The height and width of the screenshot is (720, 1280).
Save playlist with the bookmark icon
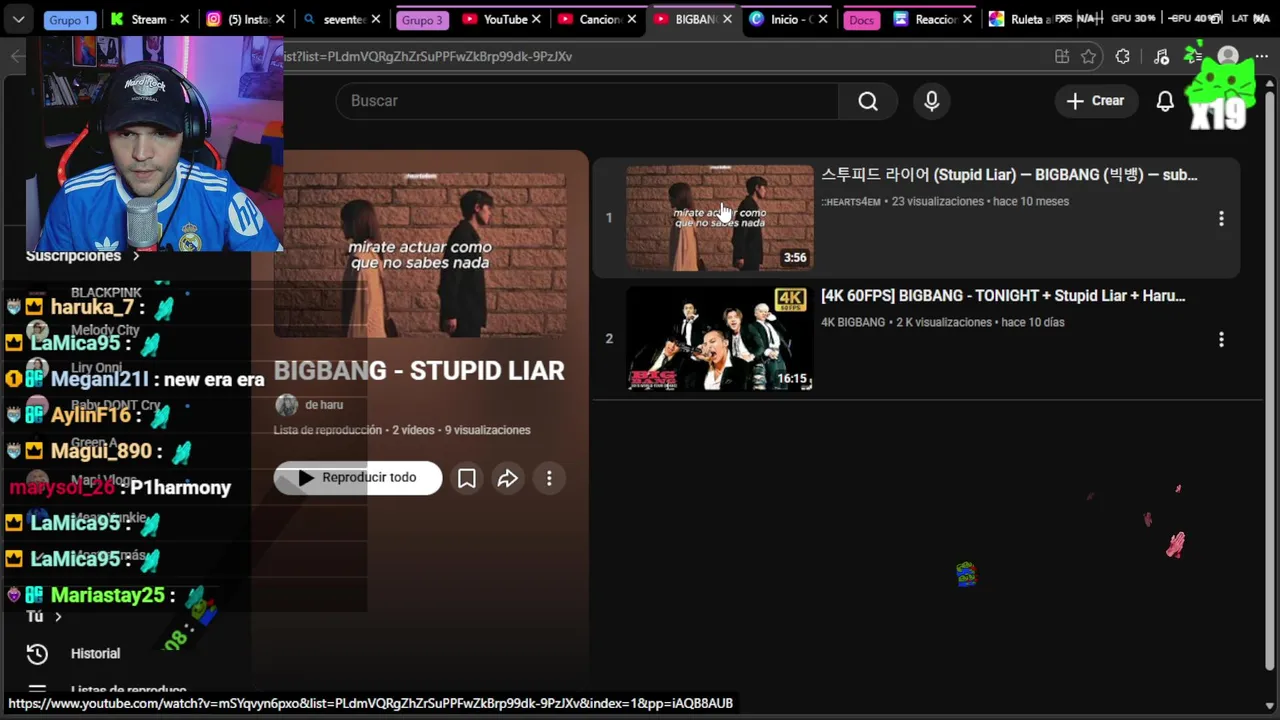(466, 478)
